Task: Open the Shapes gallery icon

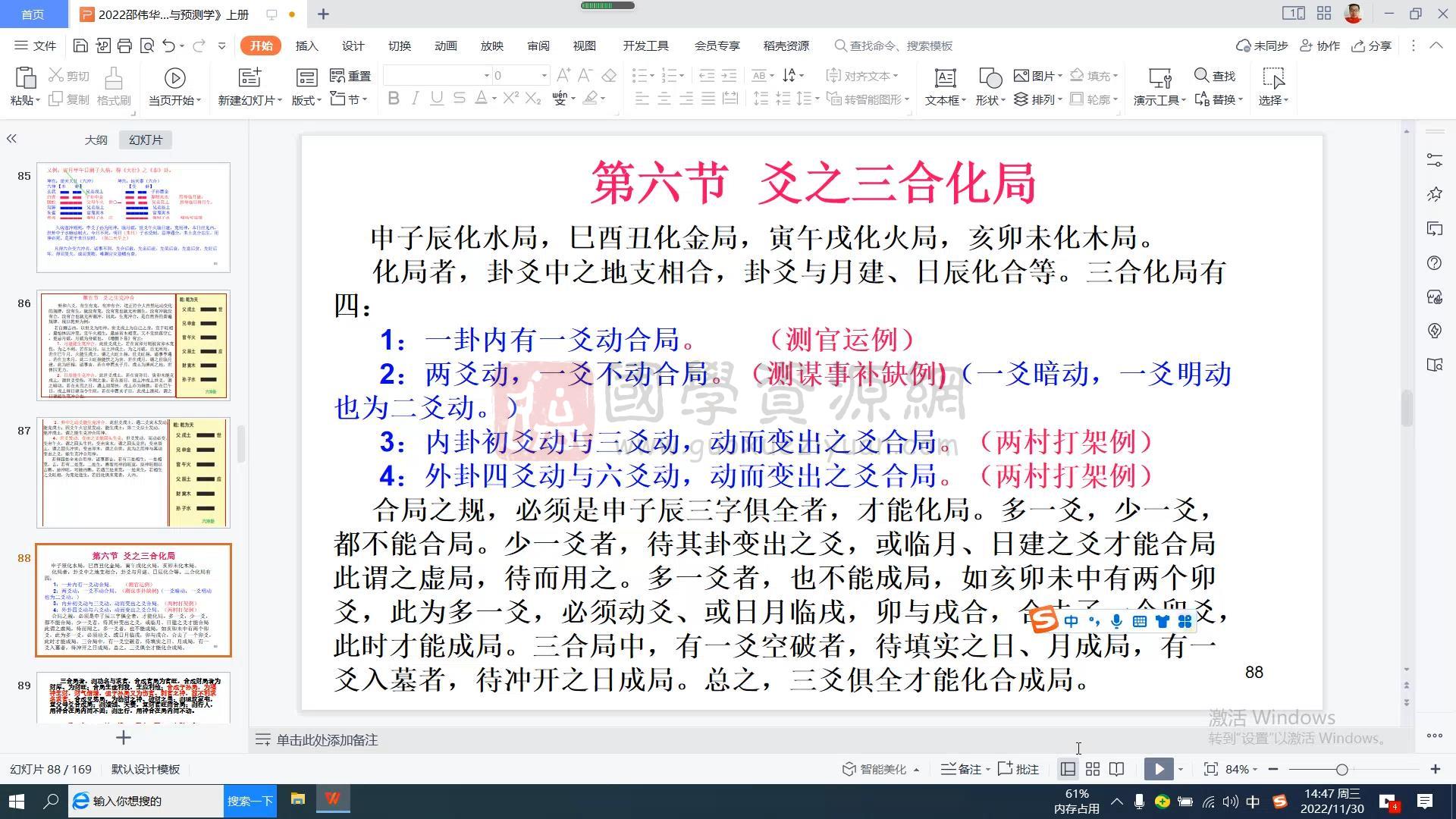Action: (x=990, y=77)
